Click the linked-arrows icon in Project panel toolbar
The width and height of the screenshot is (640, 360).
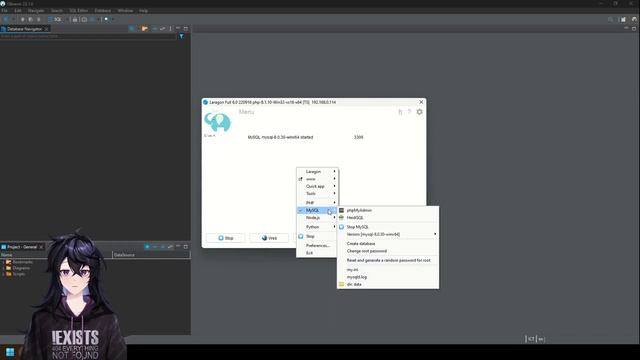170,247
